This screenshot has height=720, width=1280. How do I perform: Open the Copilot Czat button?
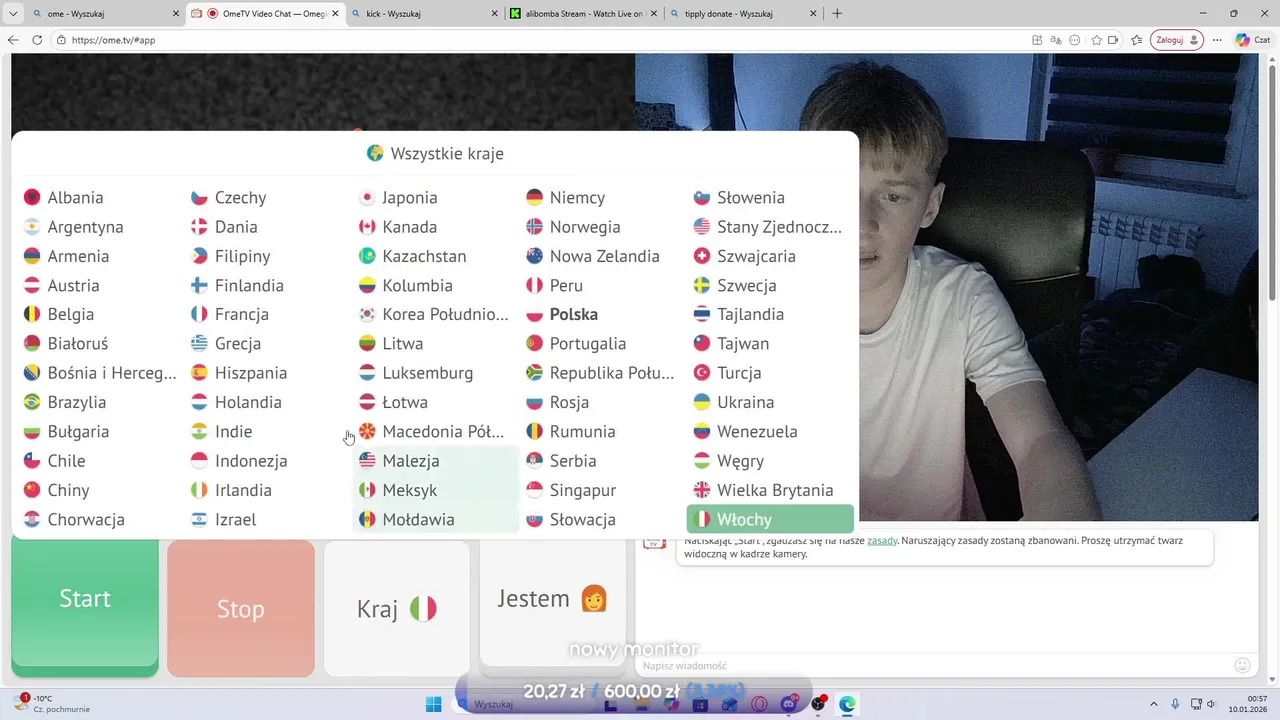(x=1256, y=40)
